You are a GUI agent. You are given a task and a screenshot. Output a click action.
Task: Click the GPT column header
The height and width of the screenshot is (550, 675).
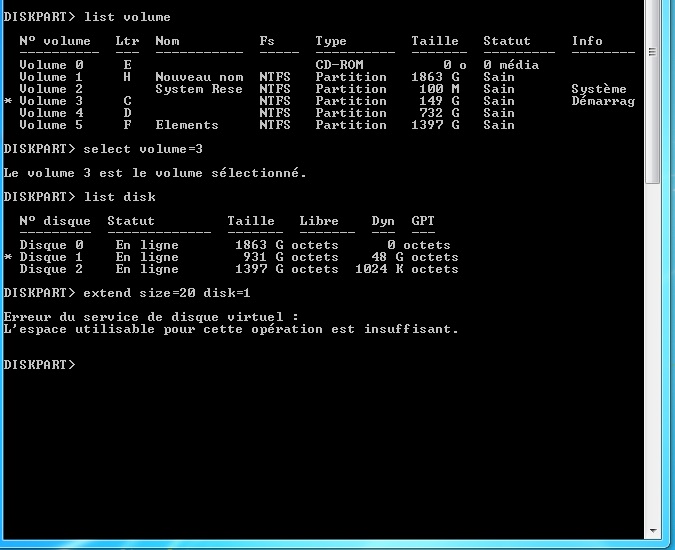[x=423, y=221]
